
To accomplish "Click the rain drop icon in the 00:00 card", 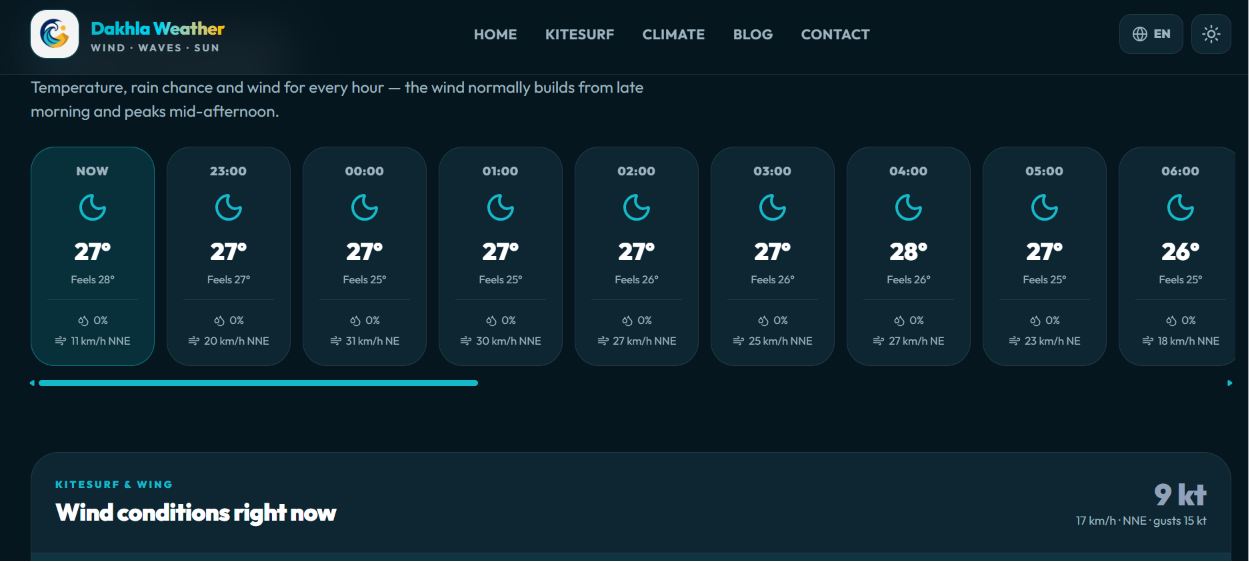I will coord(356,321).
